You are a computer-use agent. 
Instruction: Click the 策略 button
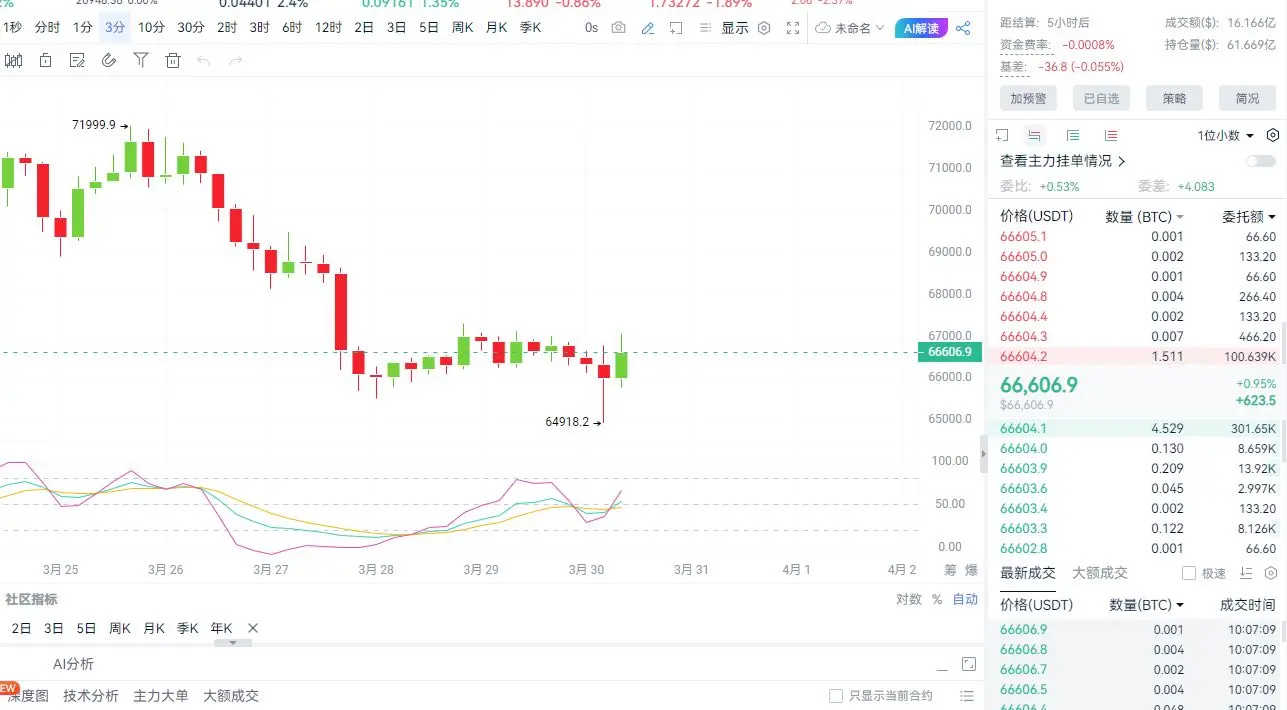tap(1174, 98)
